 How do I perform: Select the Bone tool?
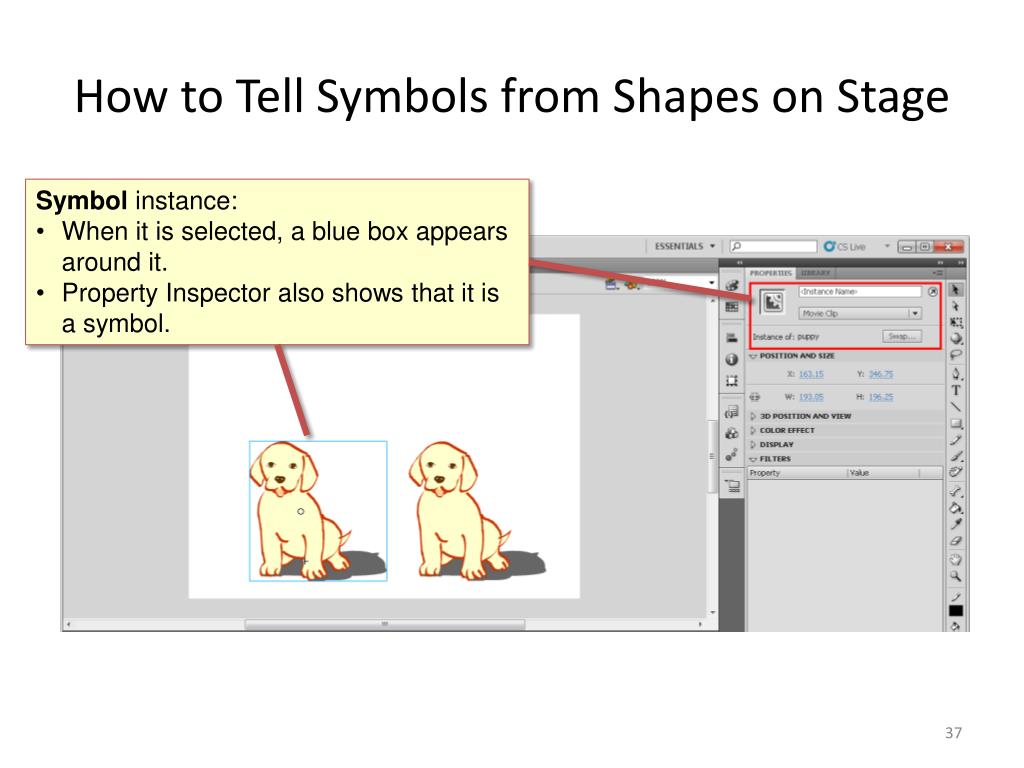coord(955,491)
